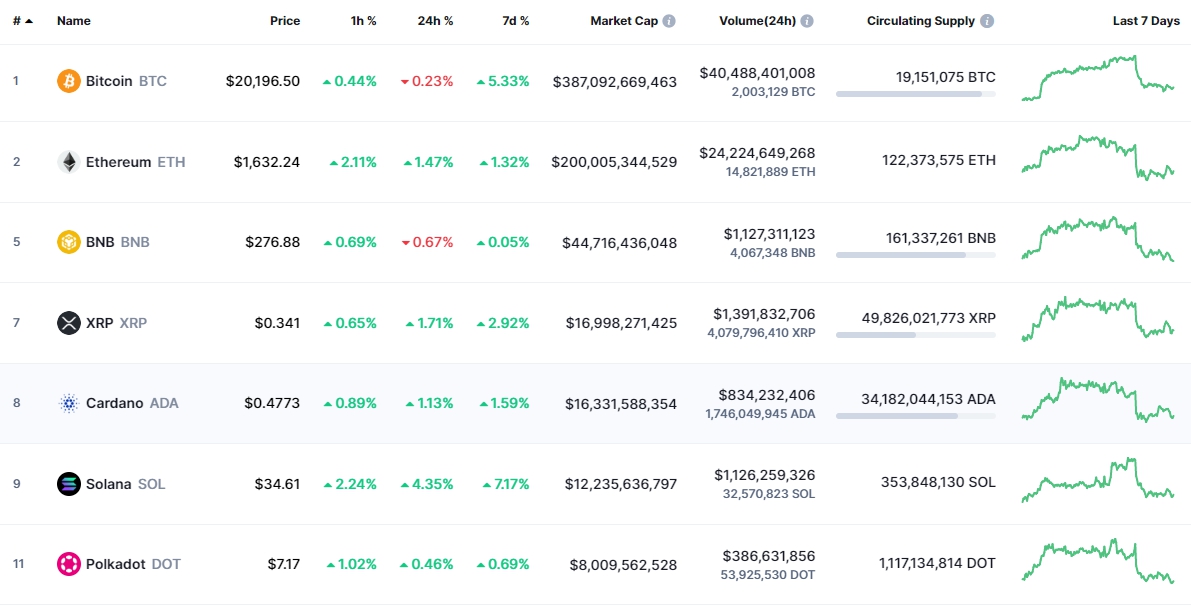Image resolution: width=1191 pixels, height=607 pixels.
Task: Sort table by 24h % column
Action: [435, 21]
